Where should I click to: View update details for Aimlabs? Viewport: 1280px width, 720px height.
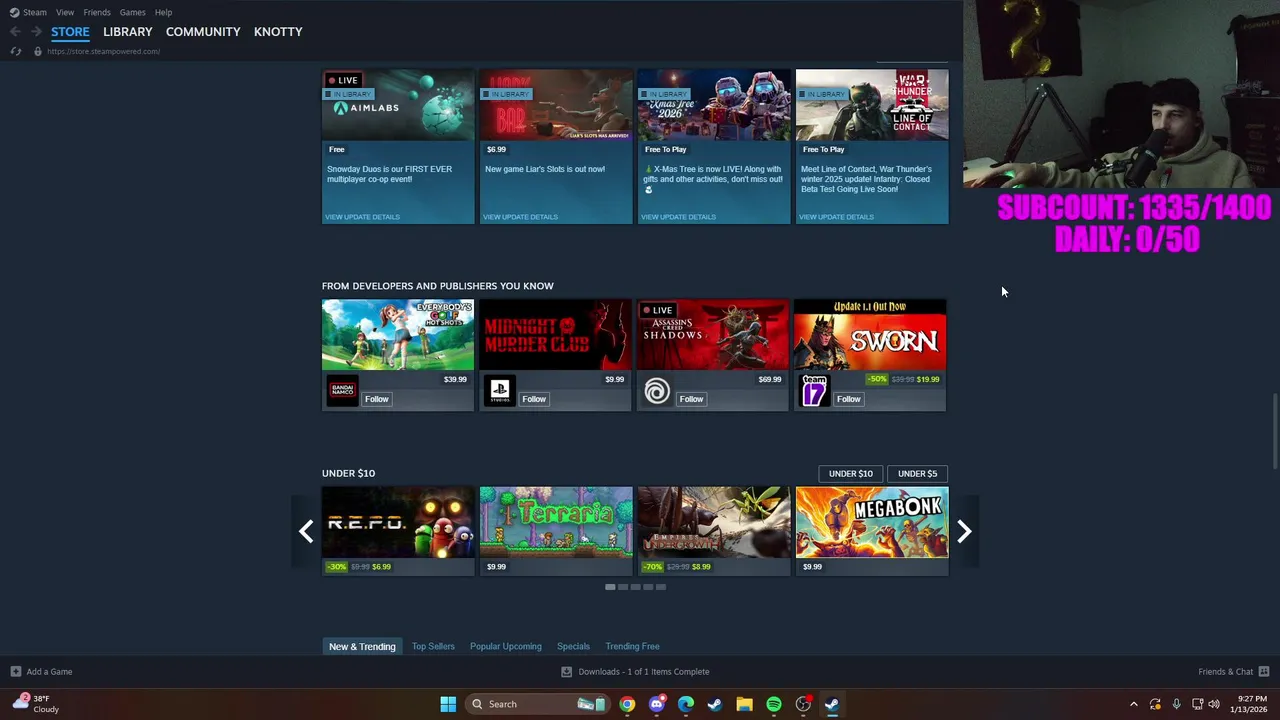pyautogui.click(x=362, y=217)
